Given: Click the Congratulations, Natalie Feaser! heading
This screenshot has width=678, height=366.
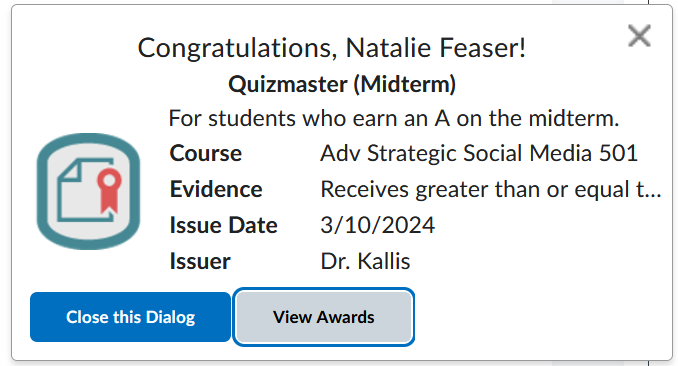Looking at the screenshot, I should (332, 48).
